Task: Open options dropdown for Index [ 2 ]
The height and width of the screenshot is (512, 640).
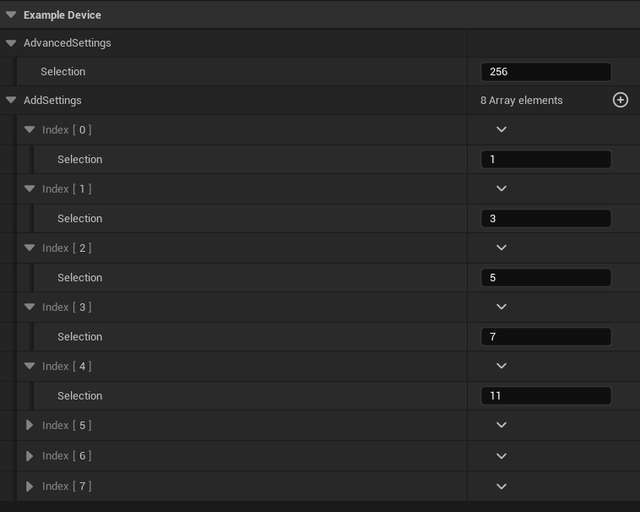Action: click(x=502, y=248)
